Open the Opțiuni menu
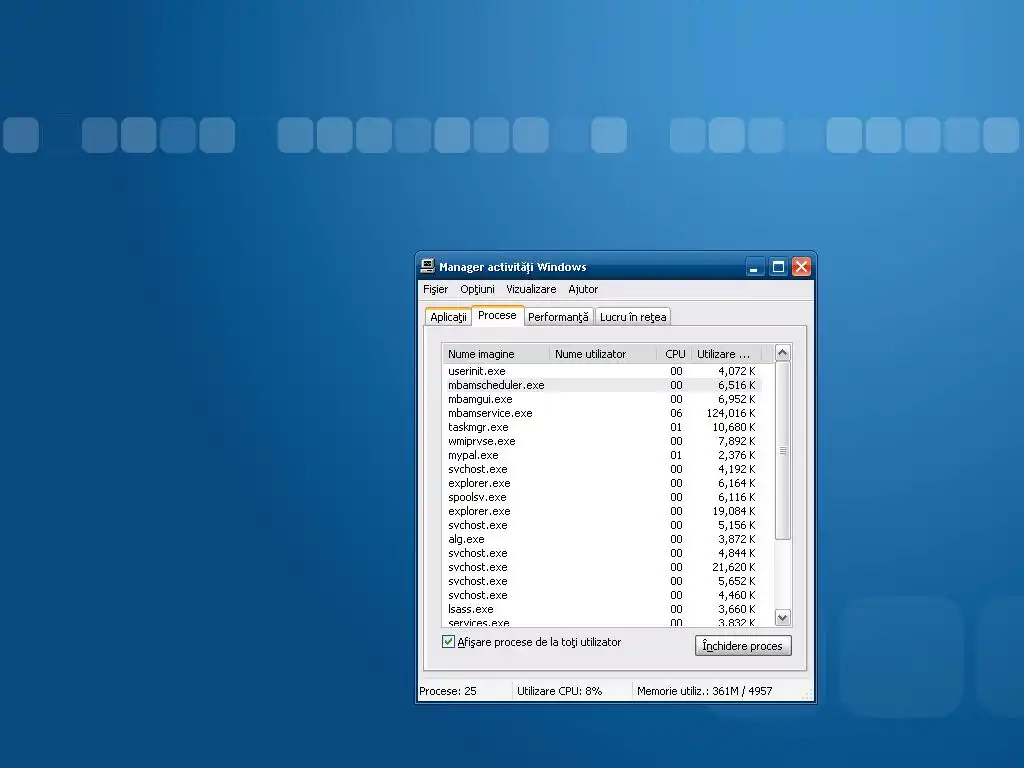1024x768 pixels. coord(477,289)
